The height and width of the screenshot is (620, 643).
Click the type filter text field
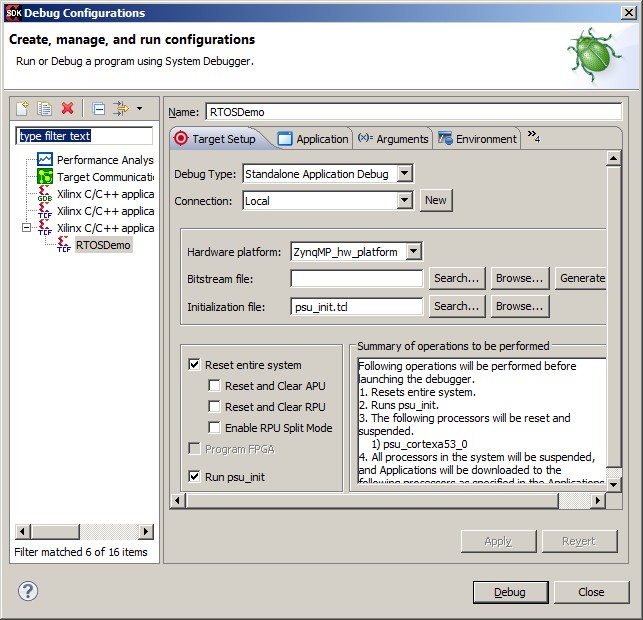pyautogui.click(x=84, y=136)
